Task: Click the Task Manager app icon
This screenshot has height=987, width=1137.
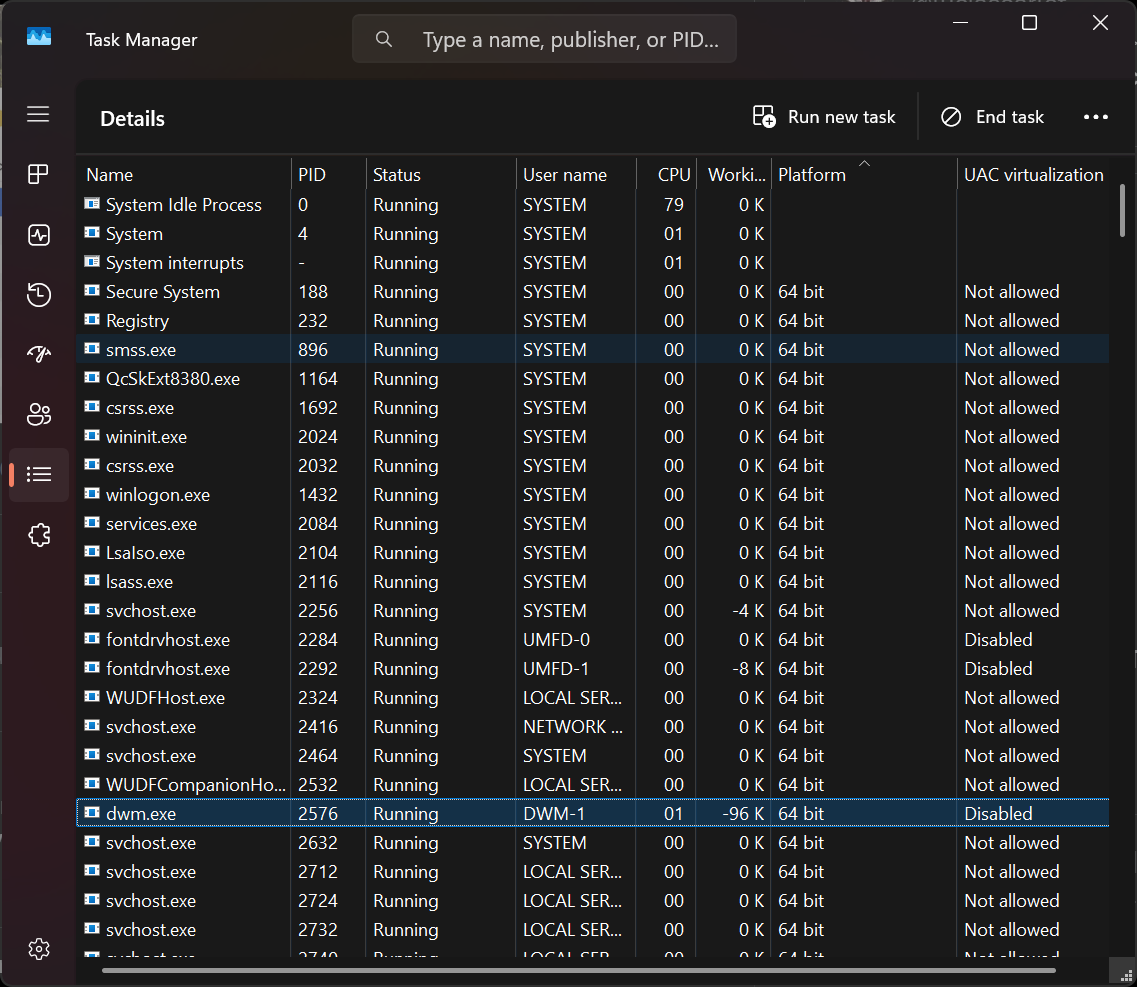Action: 38,36
